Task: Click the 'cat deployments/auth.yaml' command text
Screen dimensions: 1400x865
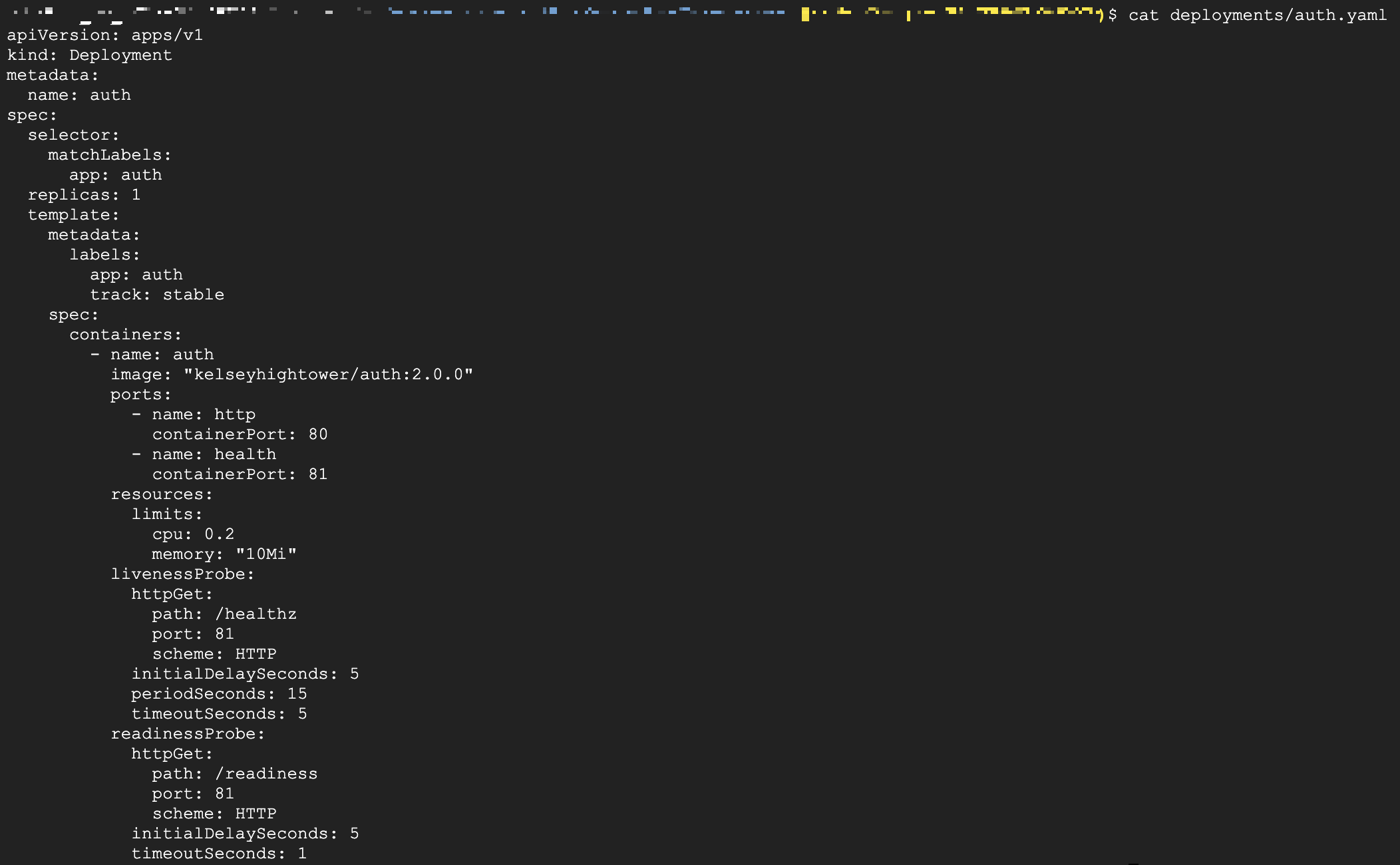Action: pyautogui.click(x=1258, y=15)
